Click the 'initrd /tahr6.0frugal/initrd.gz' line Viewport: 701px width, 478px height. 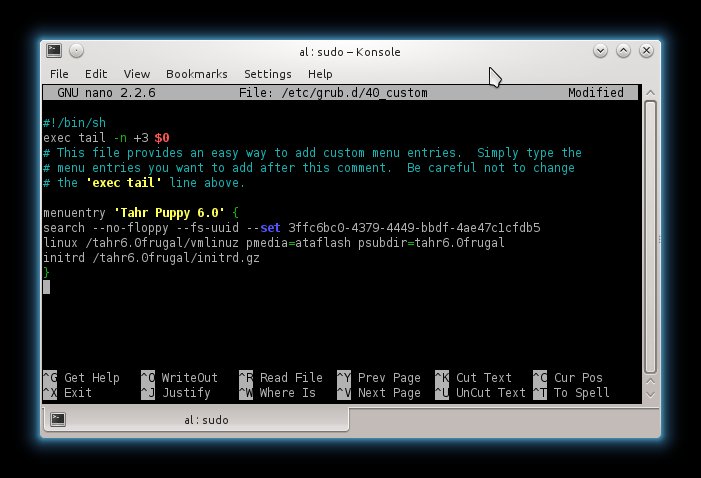point(152,258)
